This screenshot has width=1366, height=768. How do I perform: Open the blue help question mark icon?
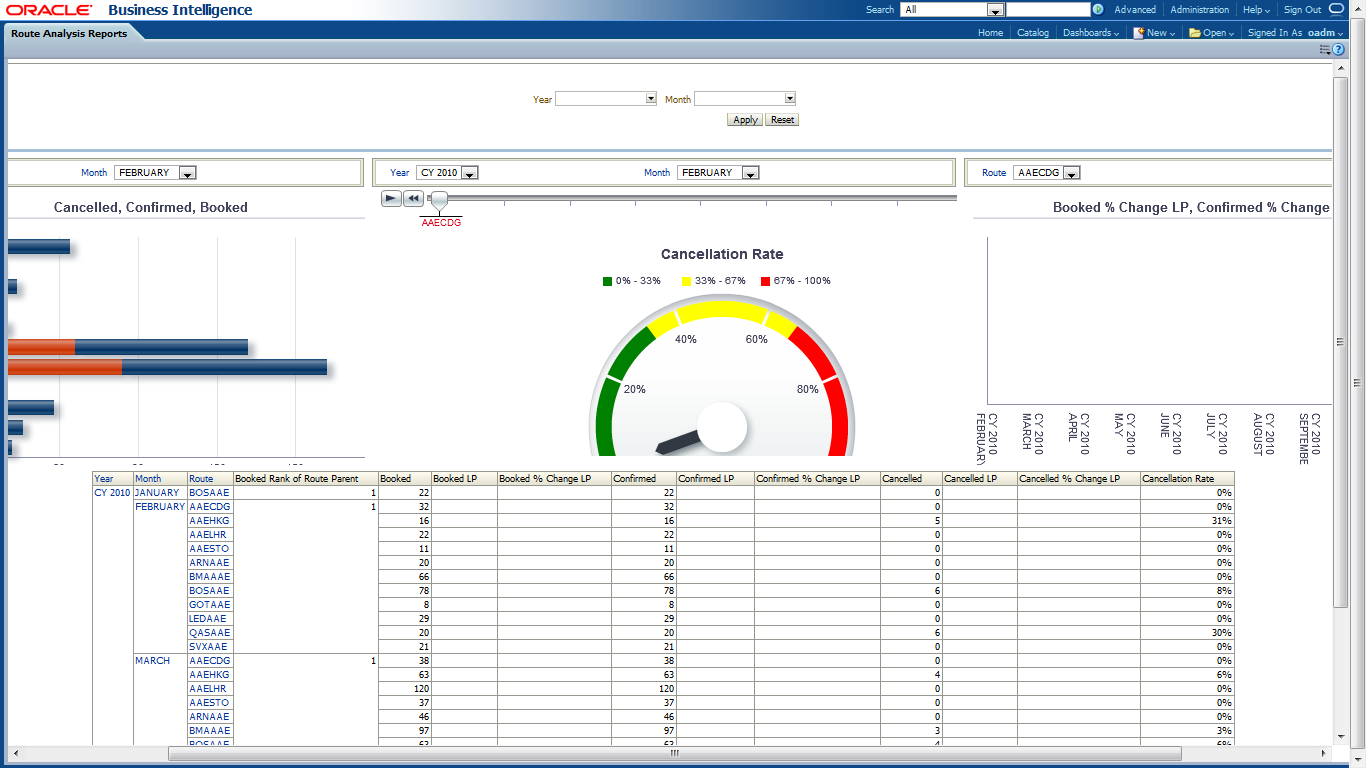pos(1338,49)
